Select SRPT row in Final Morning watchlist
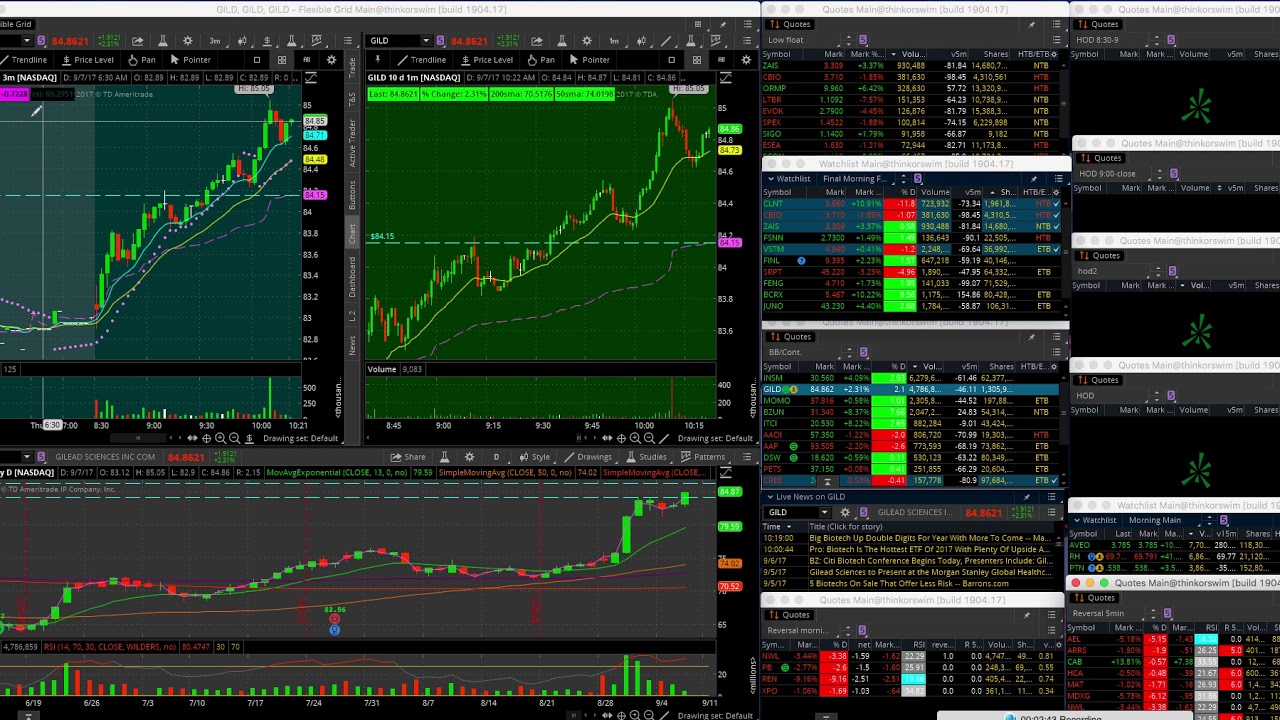1280x720 pixels. [x=910, y=272]
